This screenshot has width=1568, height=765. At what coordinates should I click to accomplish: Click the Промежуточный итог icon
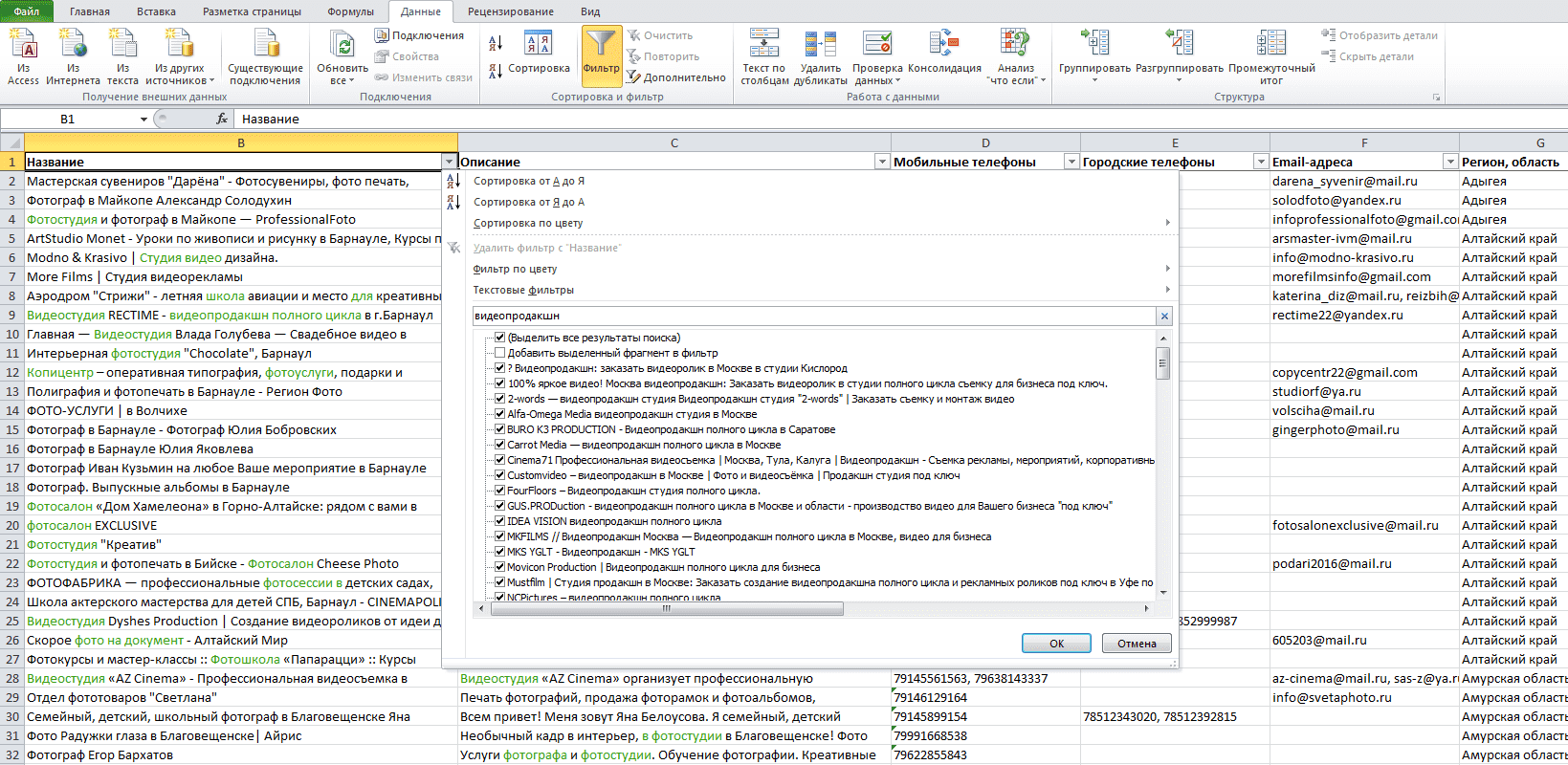pyautogui.click(x=1271, y=44)
